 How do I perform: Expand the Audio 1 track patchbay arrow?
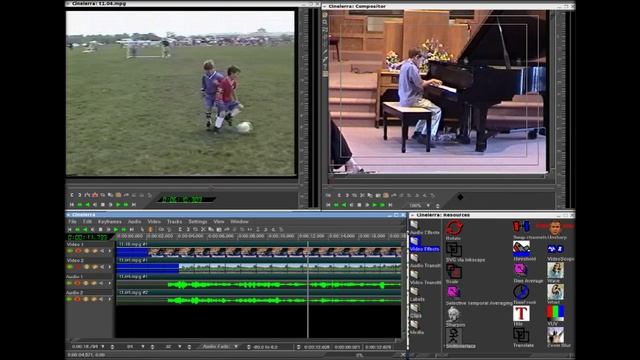click(x=110, y=283)
